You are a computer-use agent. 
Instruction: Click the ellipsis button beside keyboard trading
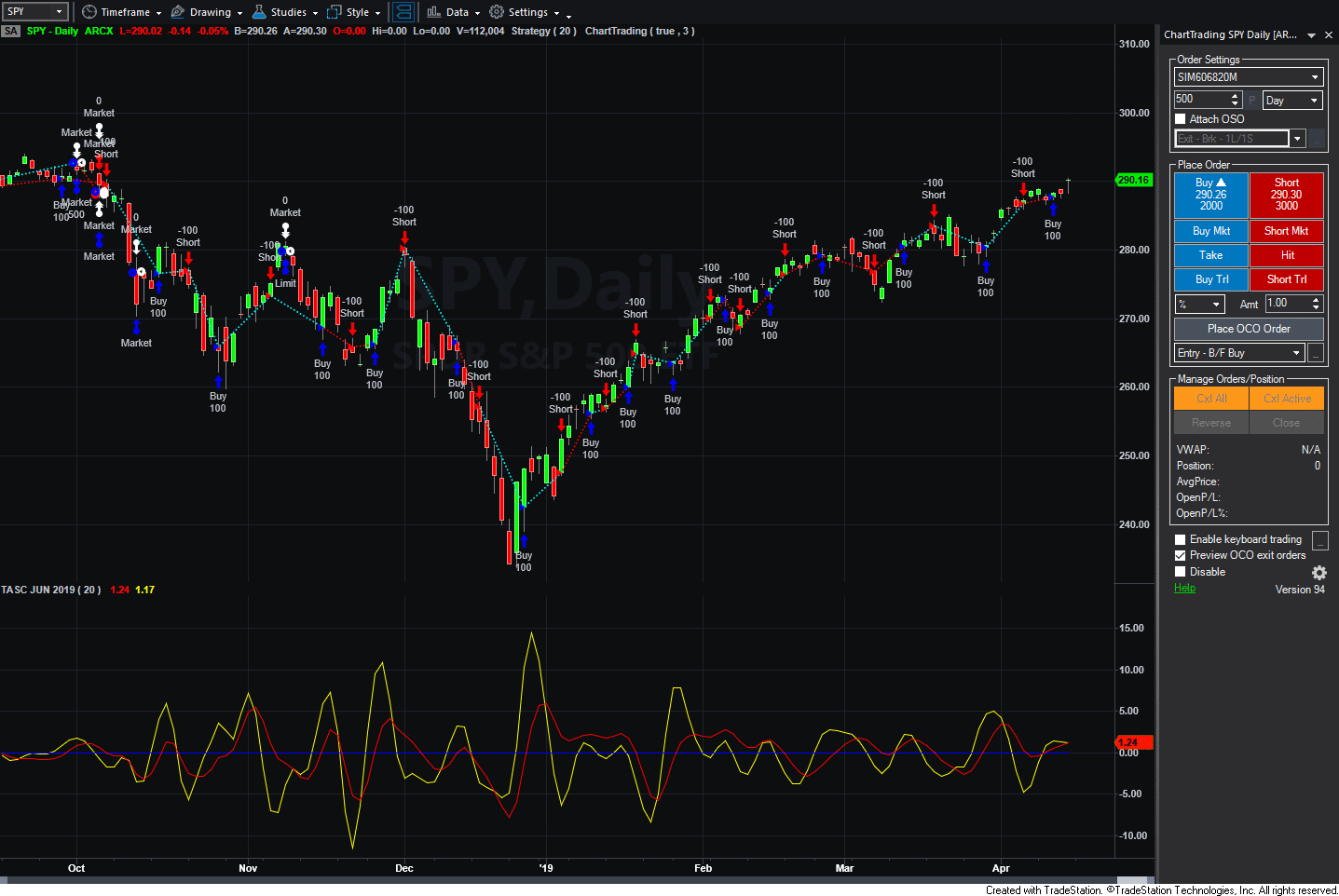pyautogui.click(x=1319, y=540)
